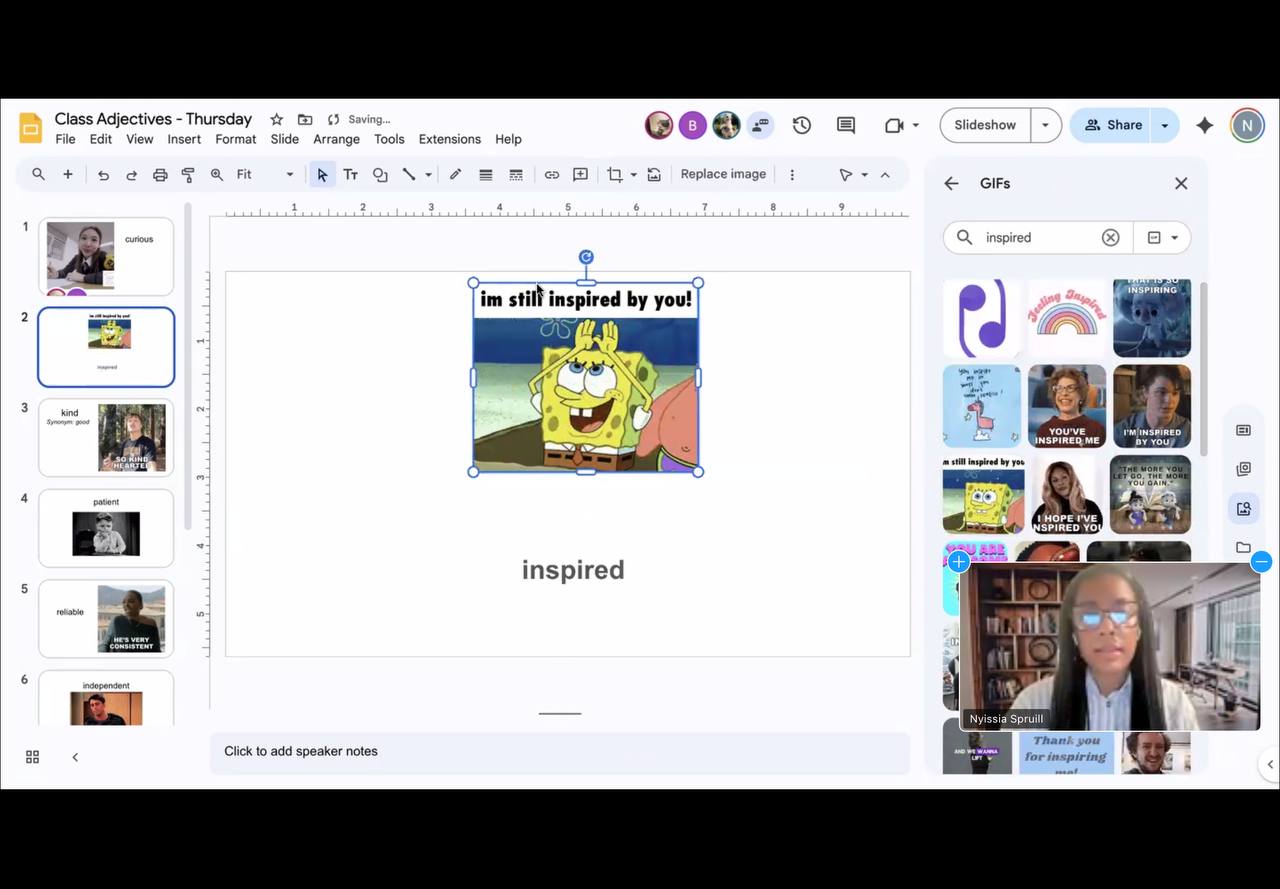Viewport: 1280px width, 889px height.
Task: Open the Arrange menu
Action: click(x=336, y=139)
